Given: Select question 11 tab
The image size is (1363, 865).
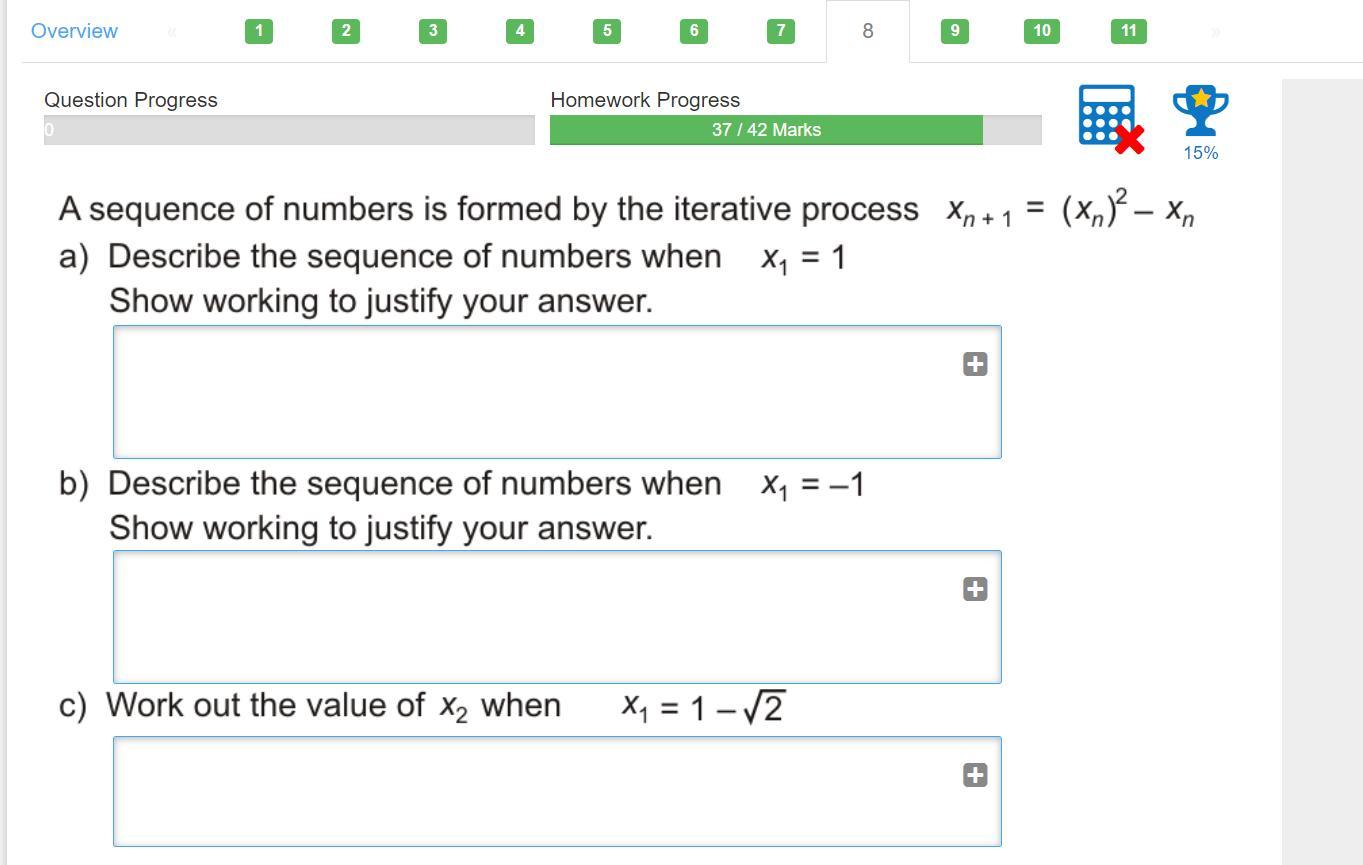Looking at the screenshot, I should tap(1128, 31).
